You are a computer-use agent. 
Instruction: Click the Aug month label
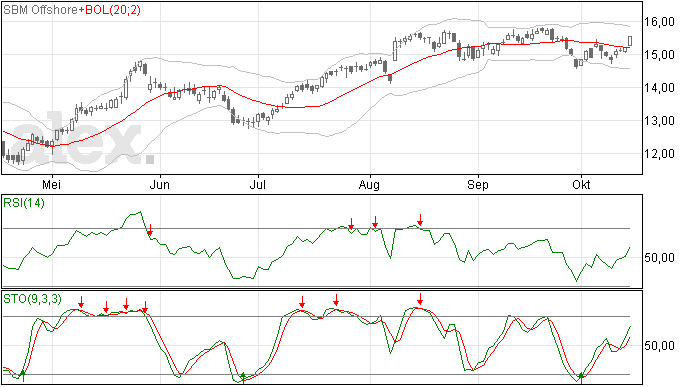point(369,185)
